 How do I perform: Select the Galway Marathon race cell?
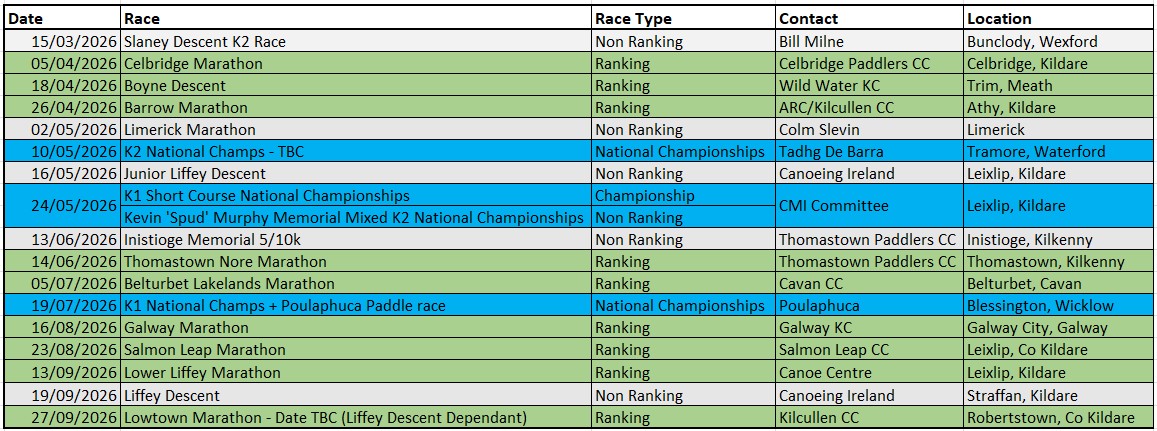(355, 328)
